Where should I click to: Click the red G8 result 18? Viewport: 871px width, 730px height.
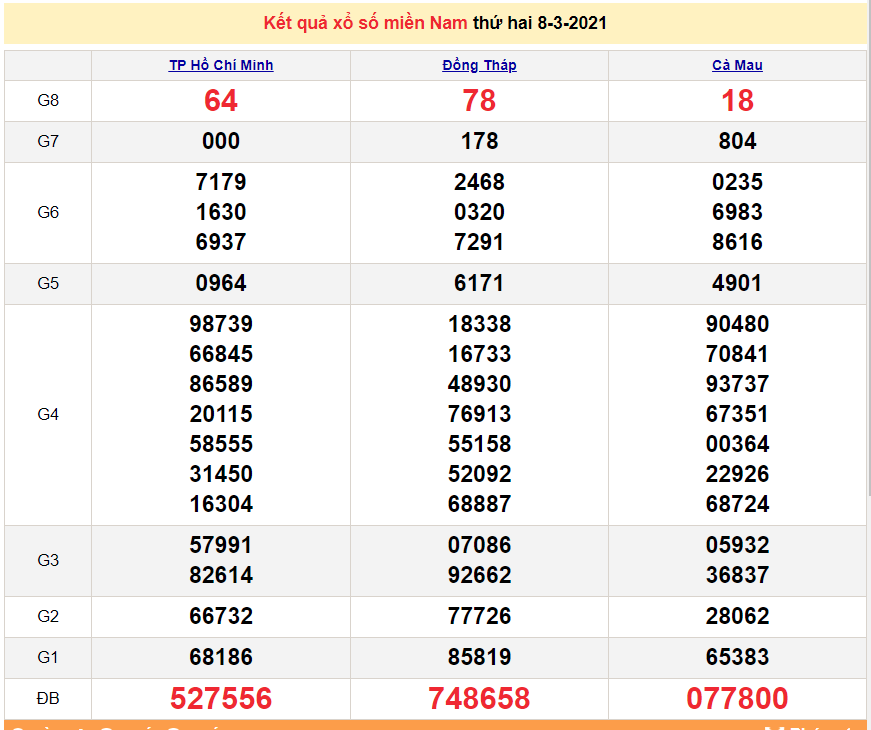[737, 101]
